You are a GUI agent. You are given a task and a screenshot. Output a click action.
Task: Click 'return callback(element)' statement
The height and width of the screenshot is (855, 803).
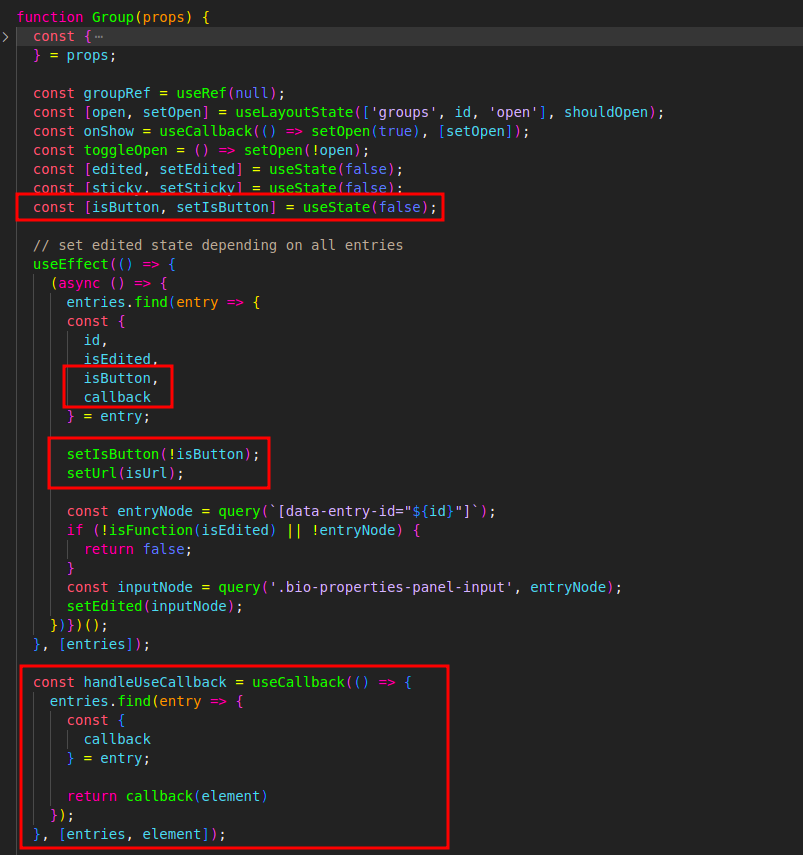167,796
